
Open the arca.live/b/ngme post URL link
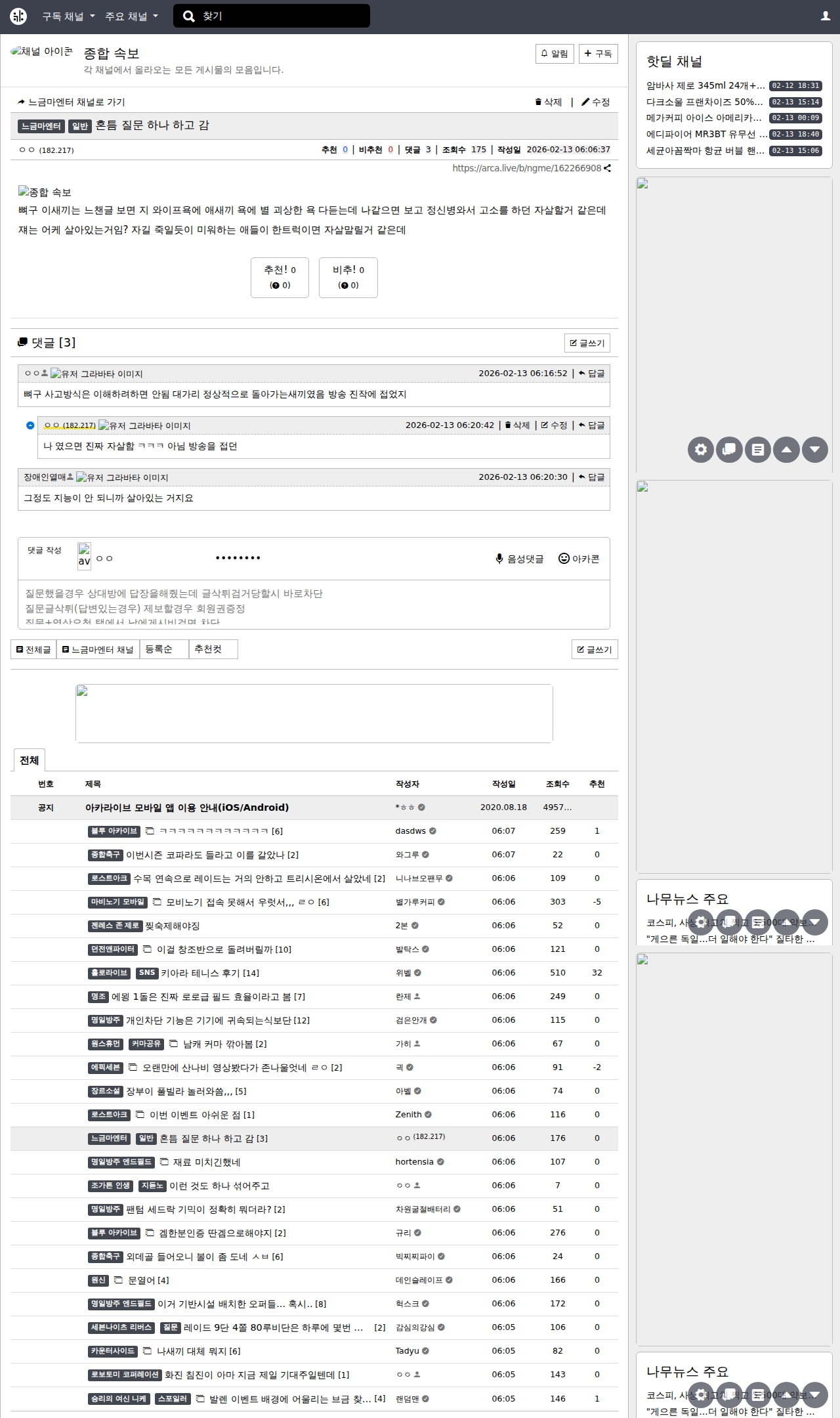pyautogui.click(x=527, y=168)
